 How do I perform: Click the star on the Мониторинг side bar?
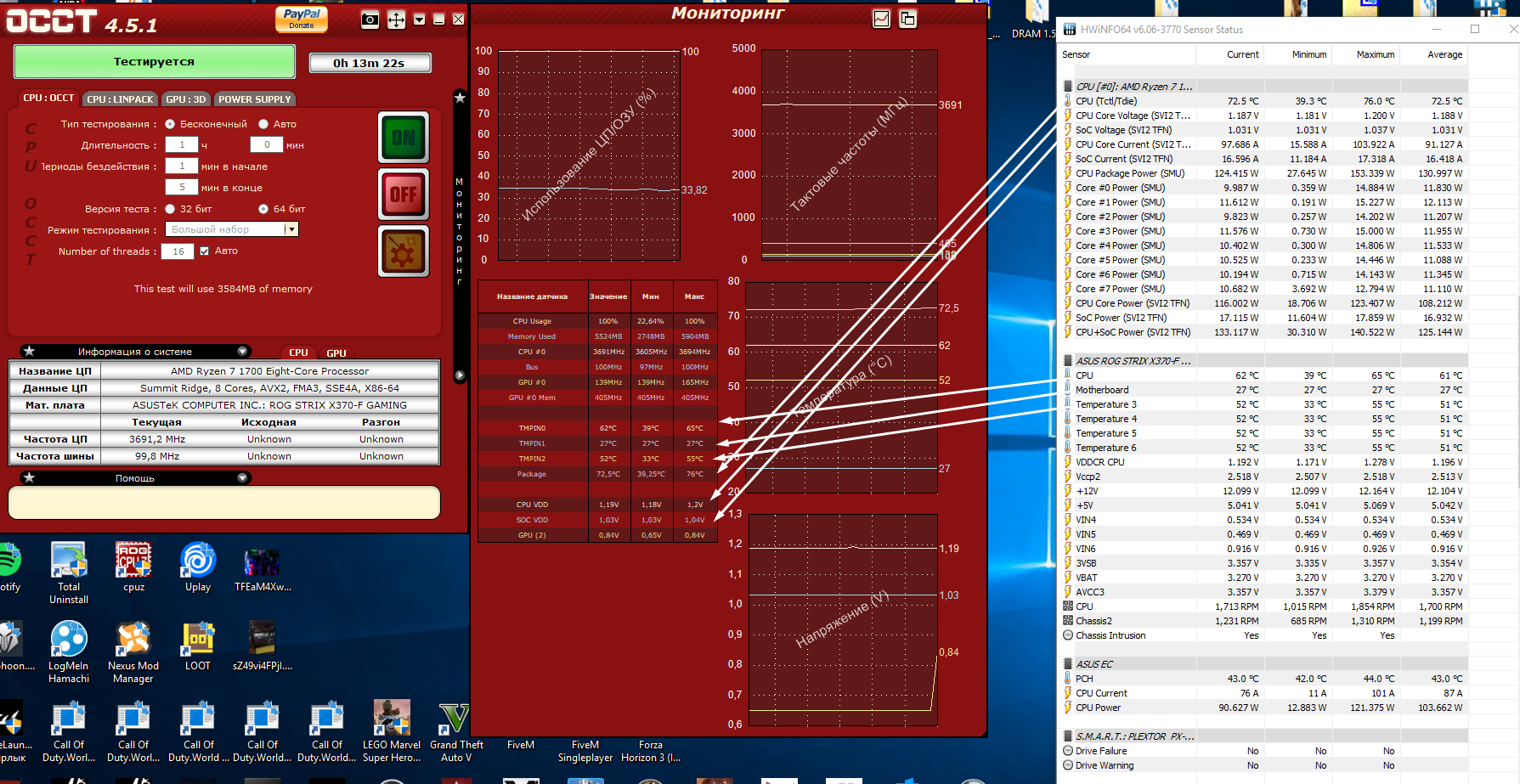(460, 98)
